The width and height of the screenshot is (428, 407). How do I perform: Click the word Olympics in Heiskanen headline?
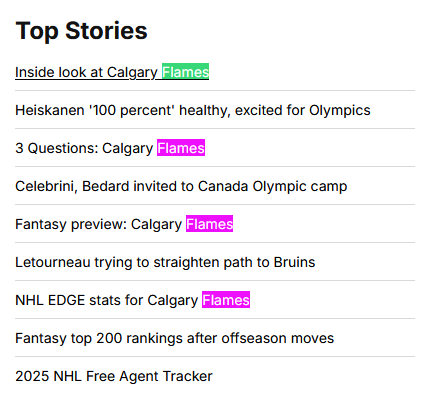[340, 110]
